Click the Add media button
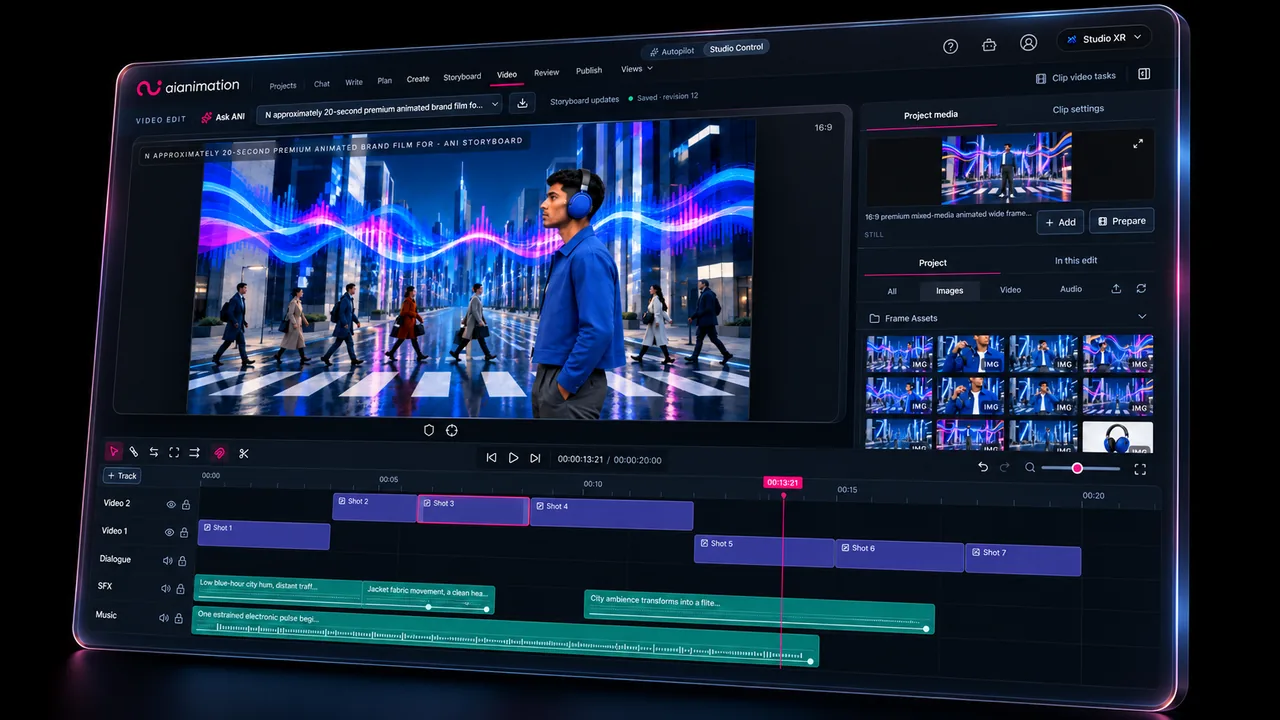Screen dimensions: 1280x720 click(1060, 222)
